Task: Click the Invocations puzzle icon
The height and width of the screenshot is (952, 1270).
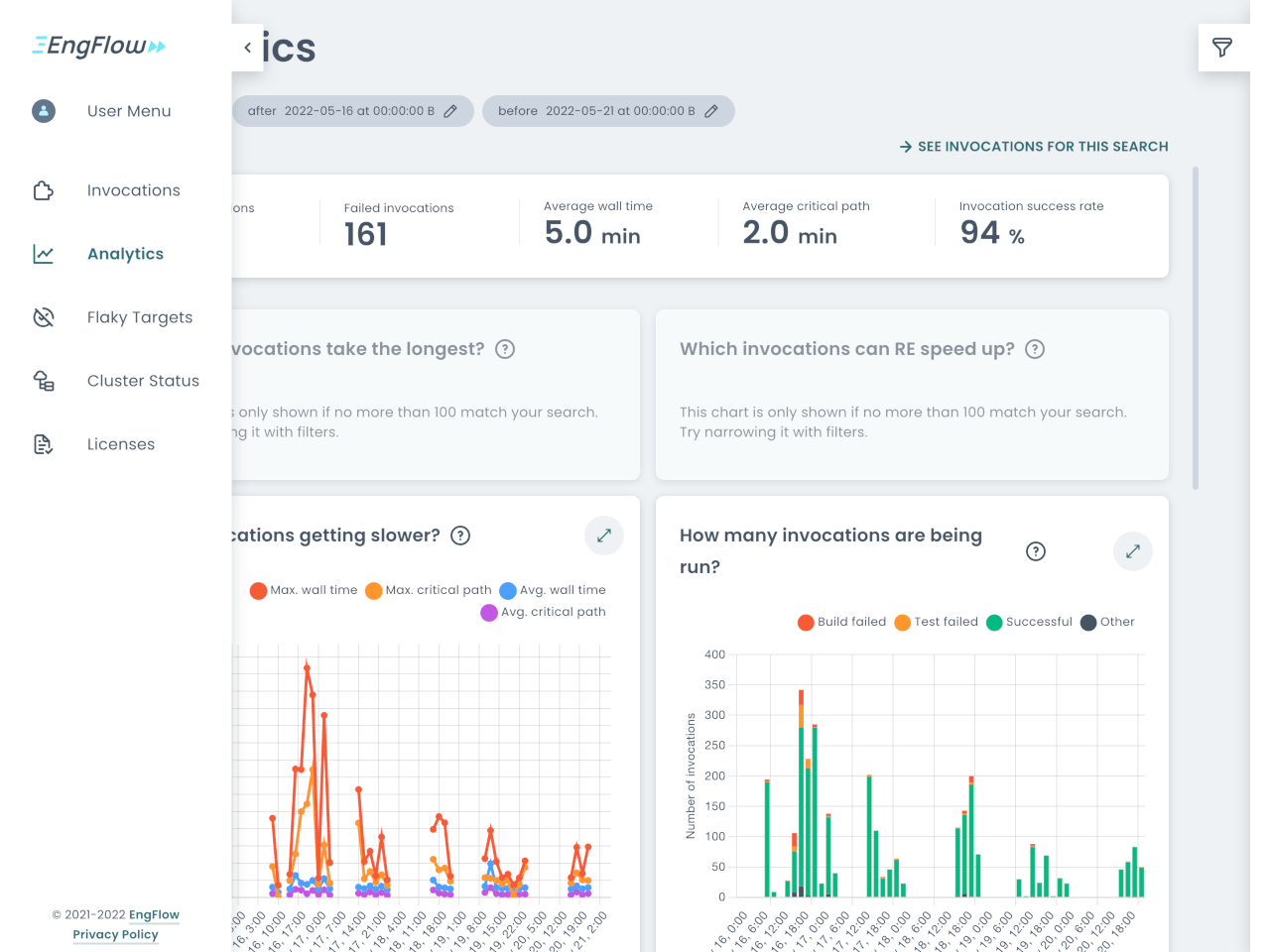Action: click(x=44, y=190)
